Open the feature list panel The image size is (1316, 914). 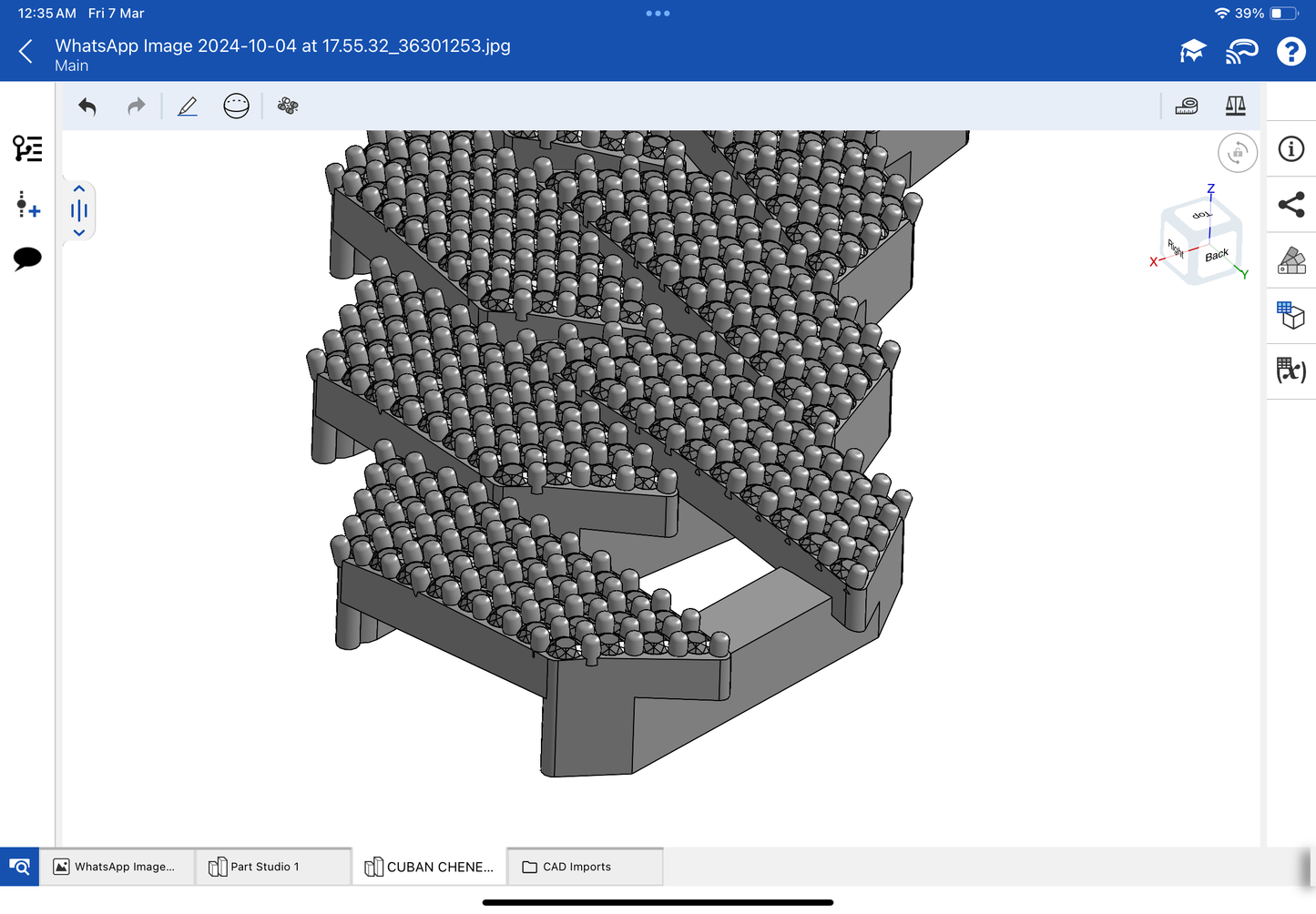(27, 148)
